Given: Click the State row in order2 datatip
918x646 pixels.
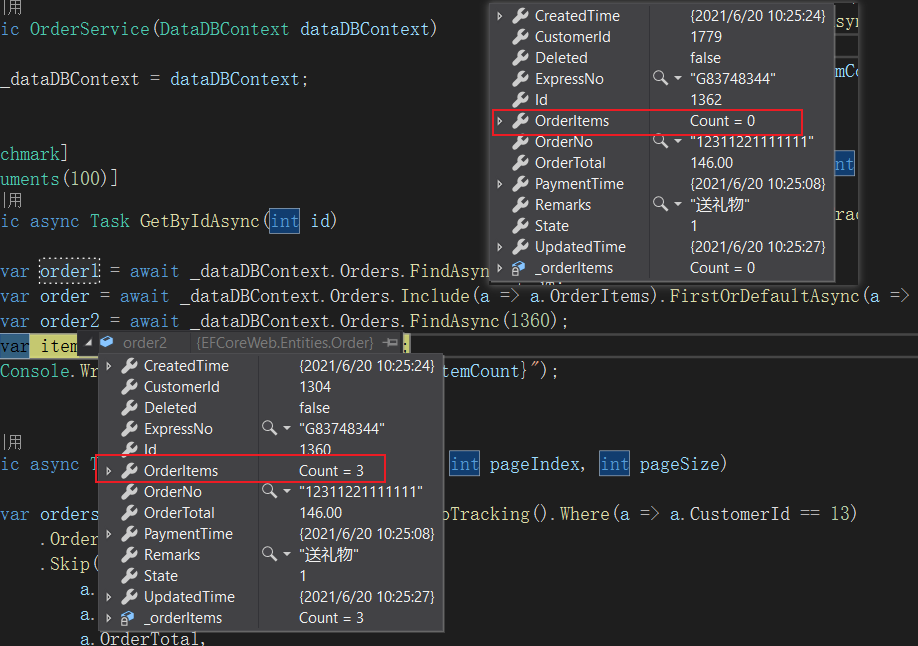Looking at the screenshot, I should 160,576.
